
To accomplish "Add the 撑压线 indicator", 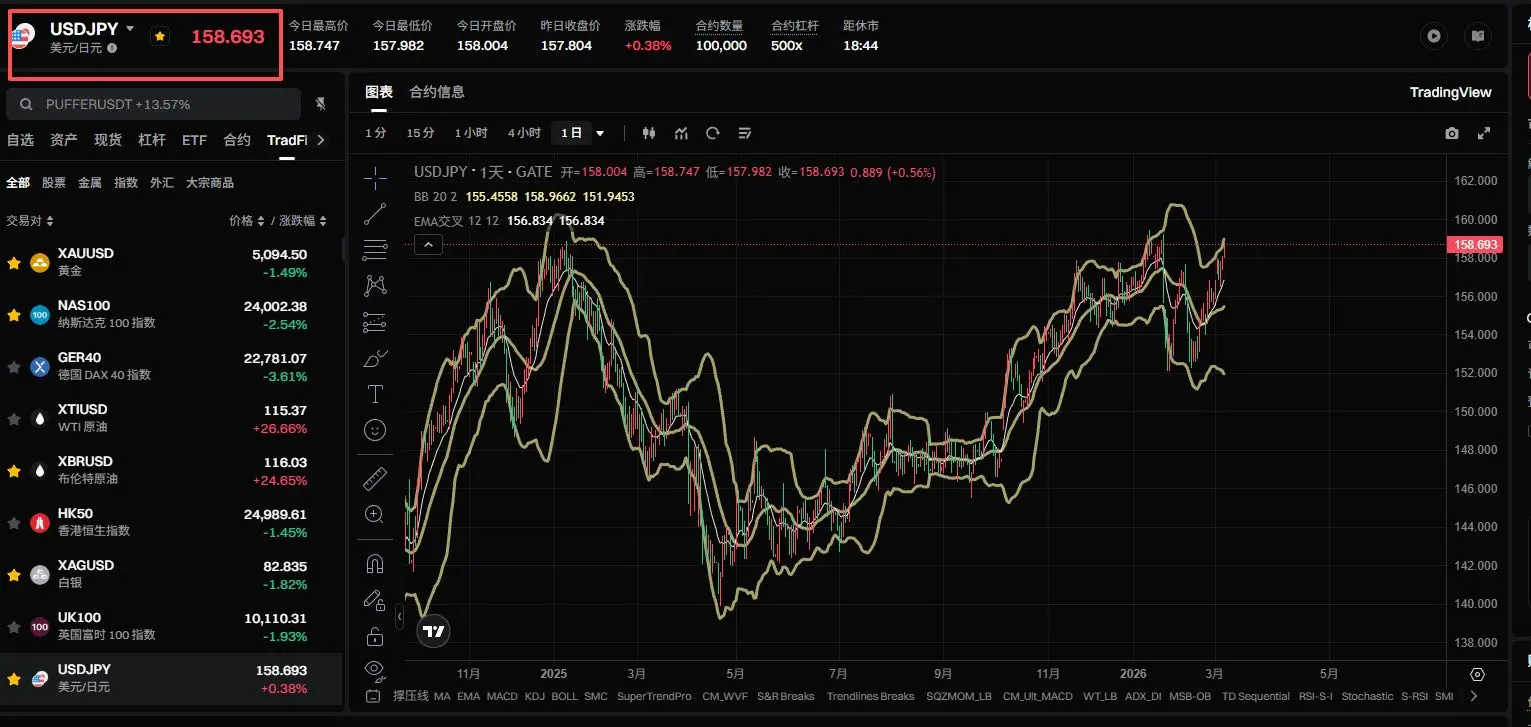I will pyautogui.click(x=411, y=696).
